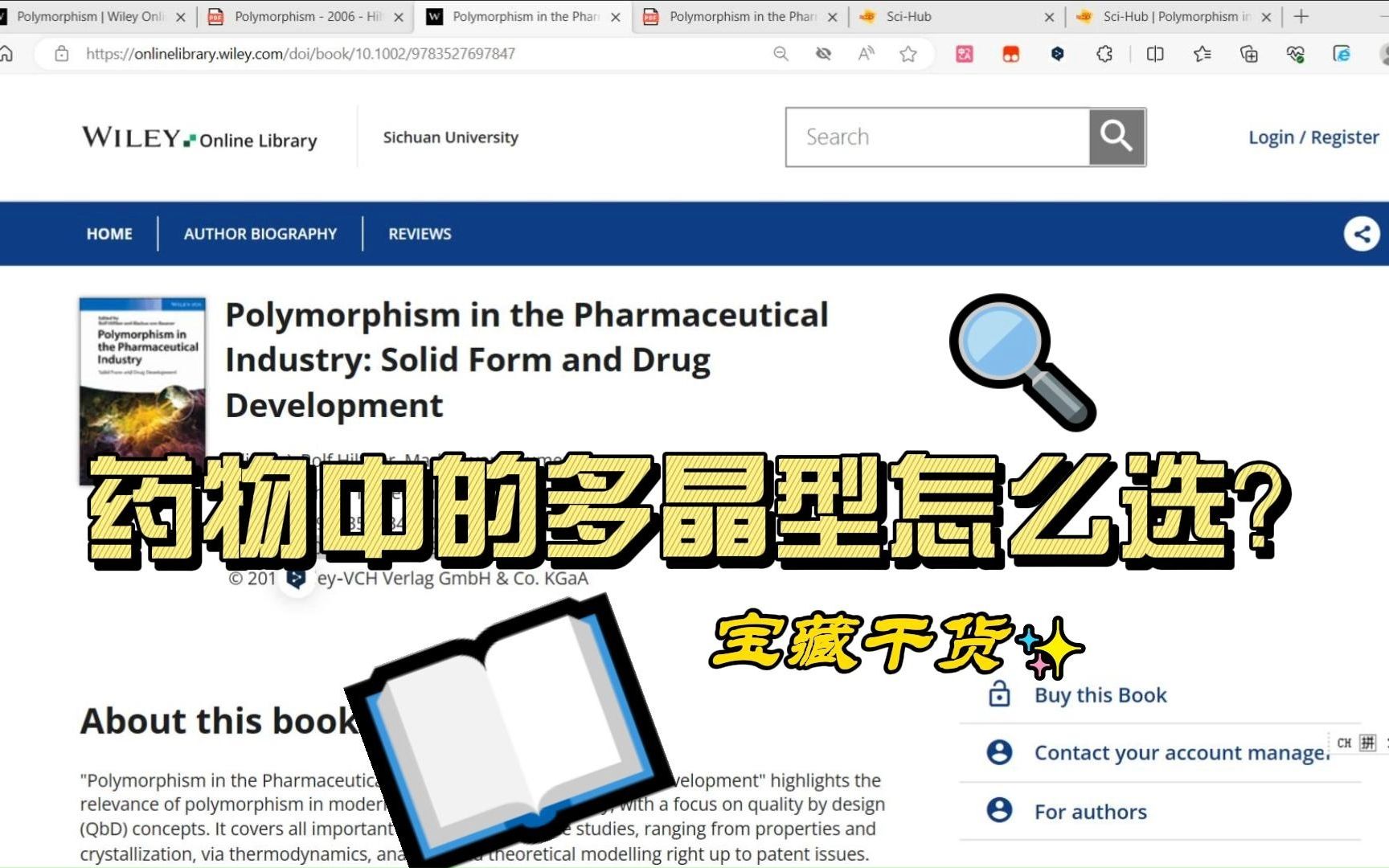Close the Sci-Hub tab
Image resolution: width=1389 pixels, height=868 pixels.
pyautogui.click(x=1049, y=17)
